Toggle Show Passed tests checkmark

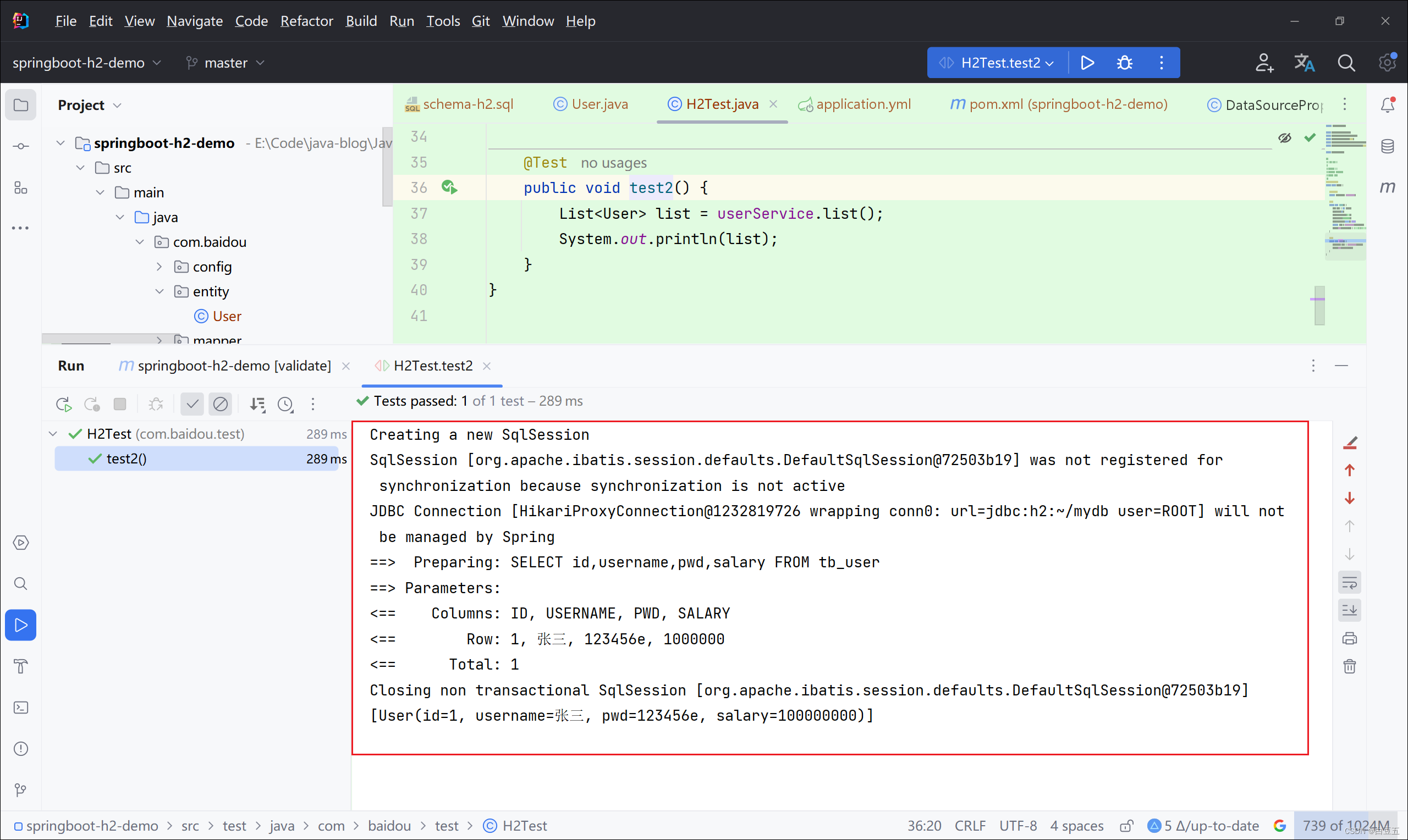point(193,404)
